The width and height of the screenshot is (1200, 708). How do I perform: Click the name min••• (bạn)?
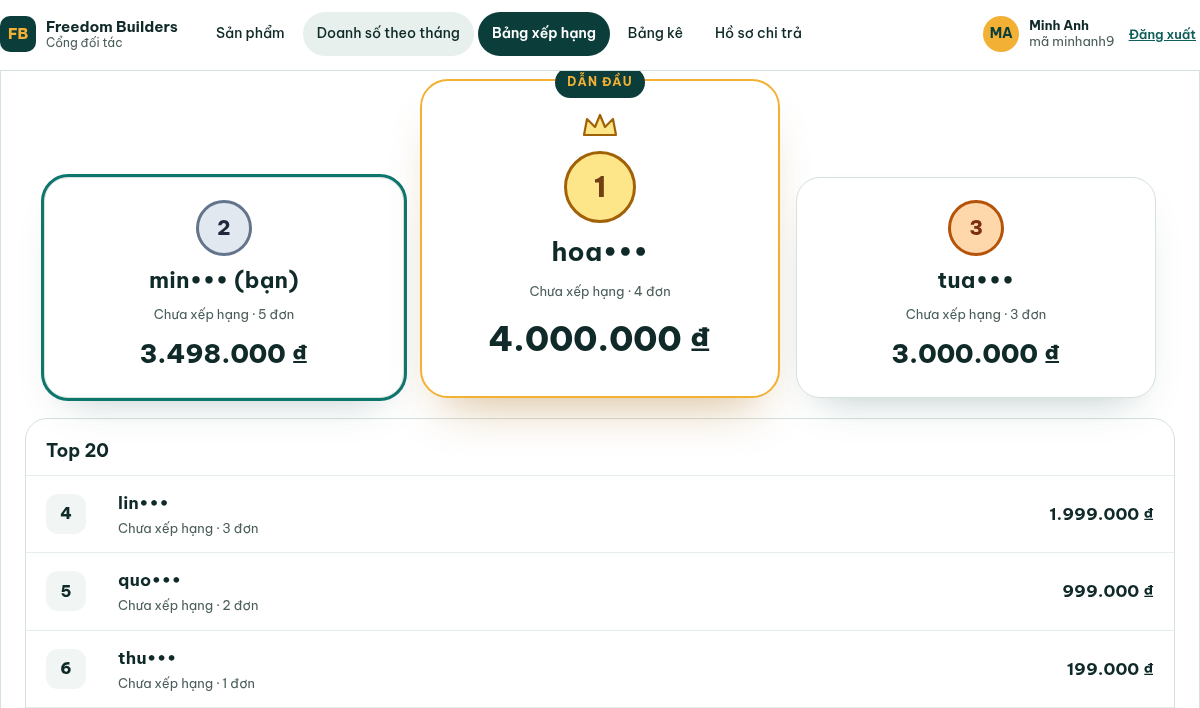[224, 281]
